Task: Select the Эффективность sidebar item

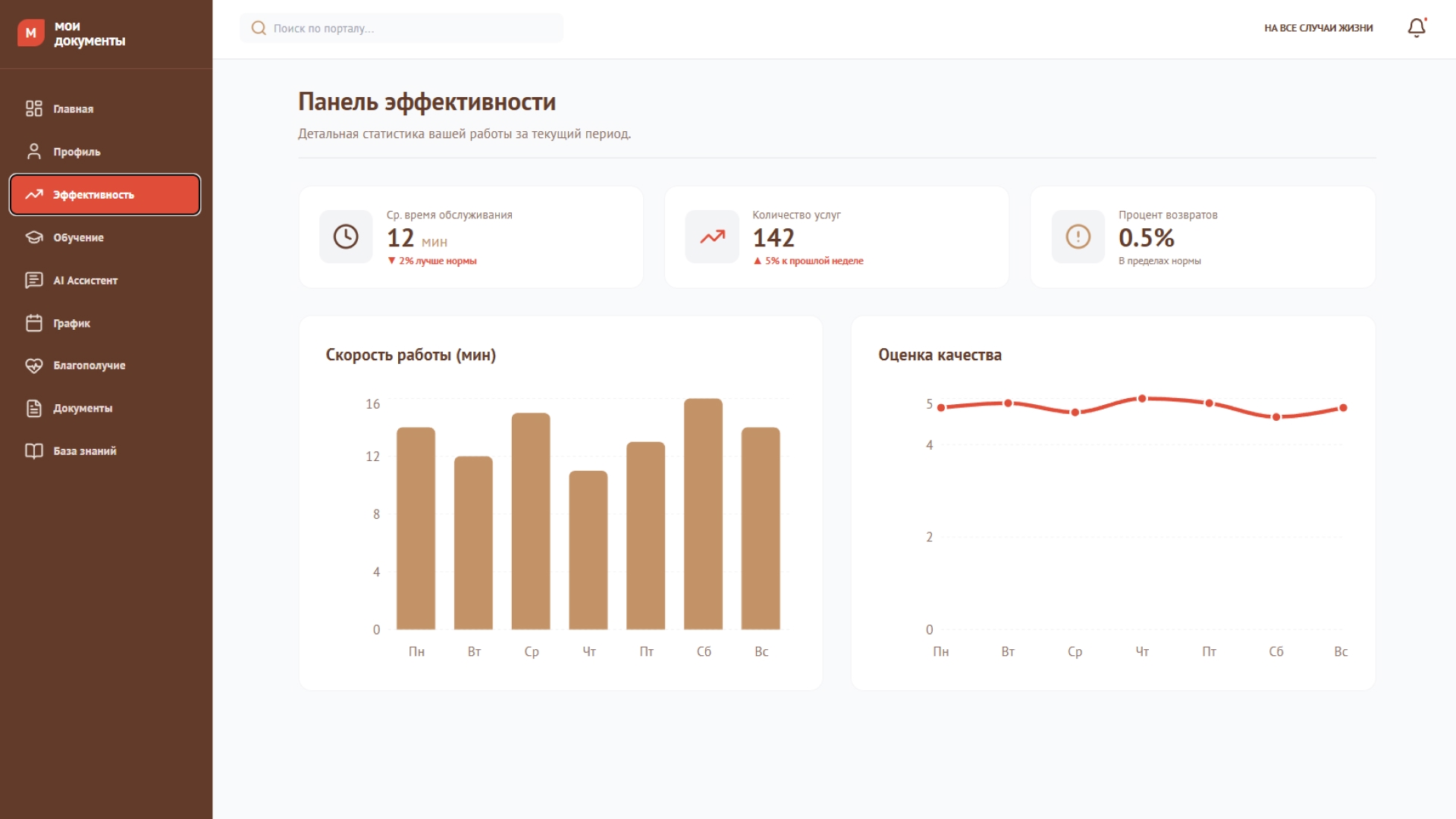Action: click(x=105, y=195)
